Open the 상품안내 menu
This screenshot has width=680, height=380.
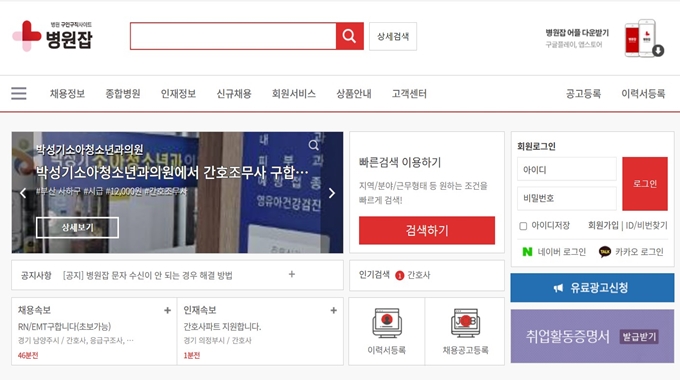click(x=354, y=94)
